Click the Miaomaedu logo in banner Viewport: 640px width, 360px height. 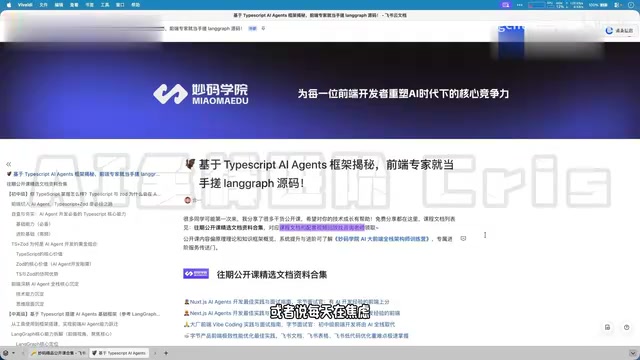click(200, 94)
